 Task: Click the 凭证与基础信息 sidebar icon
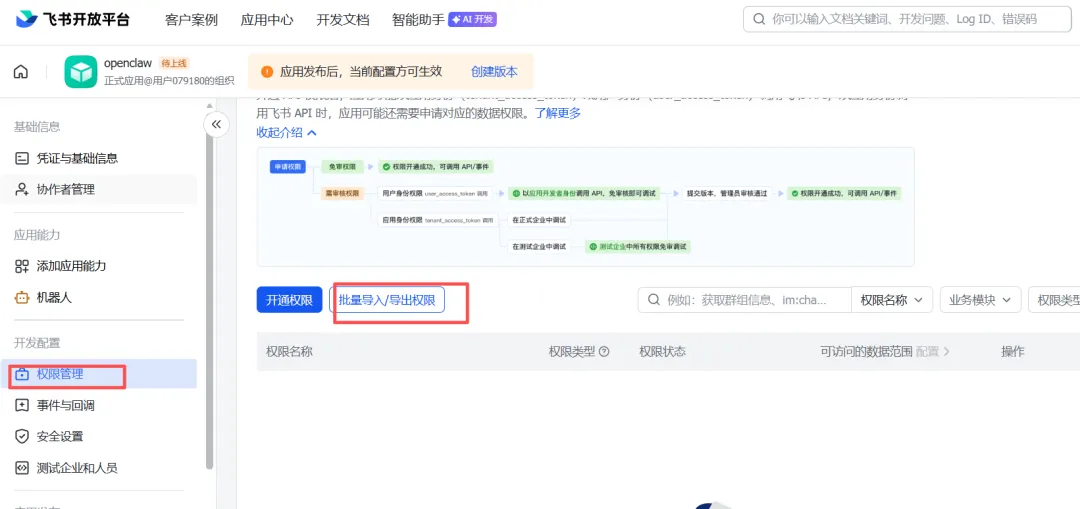[22, 158]
